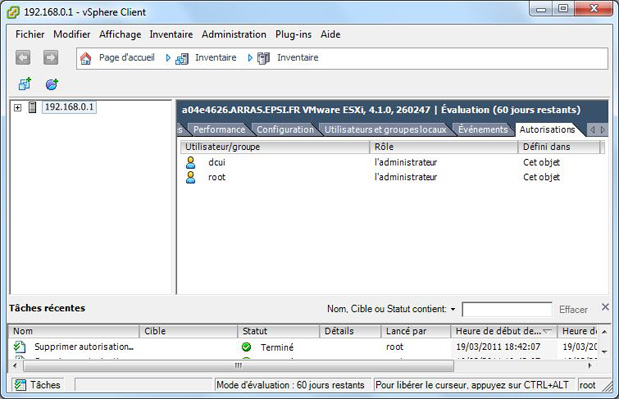Open the Modifier menu
Viewport: 619px width, 399px height.
point(72,34)
